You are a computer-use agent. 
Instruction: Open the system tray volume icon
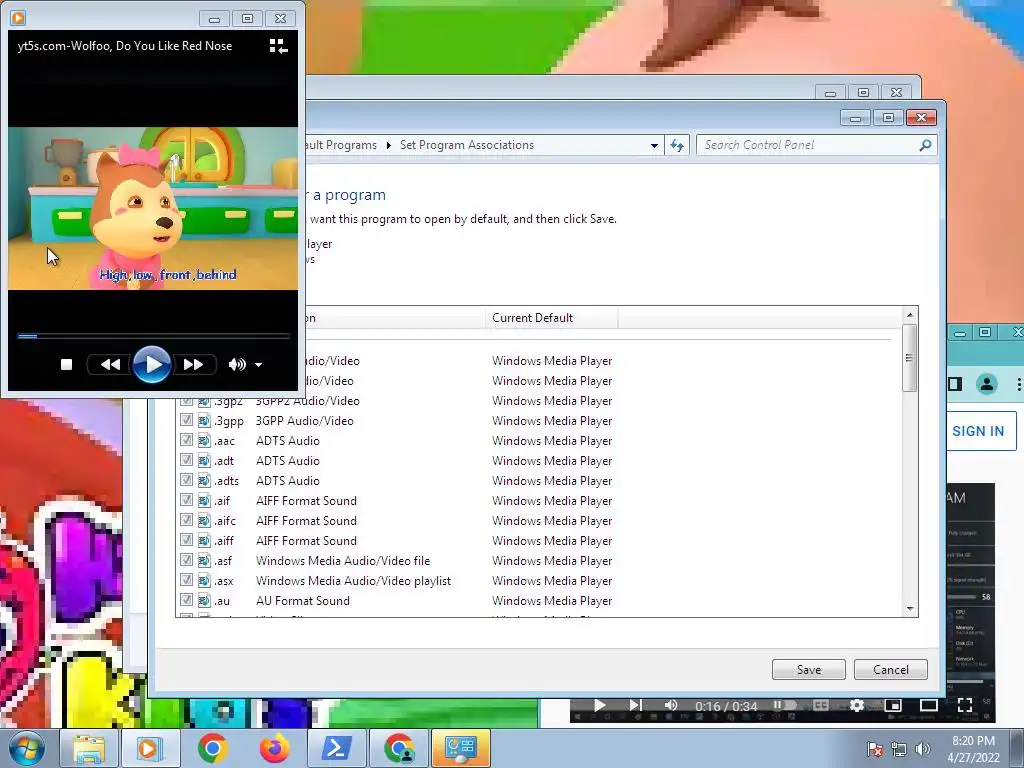click(922, 749)
